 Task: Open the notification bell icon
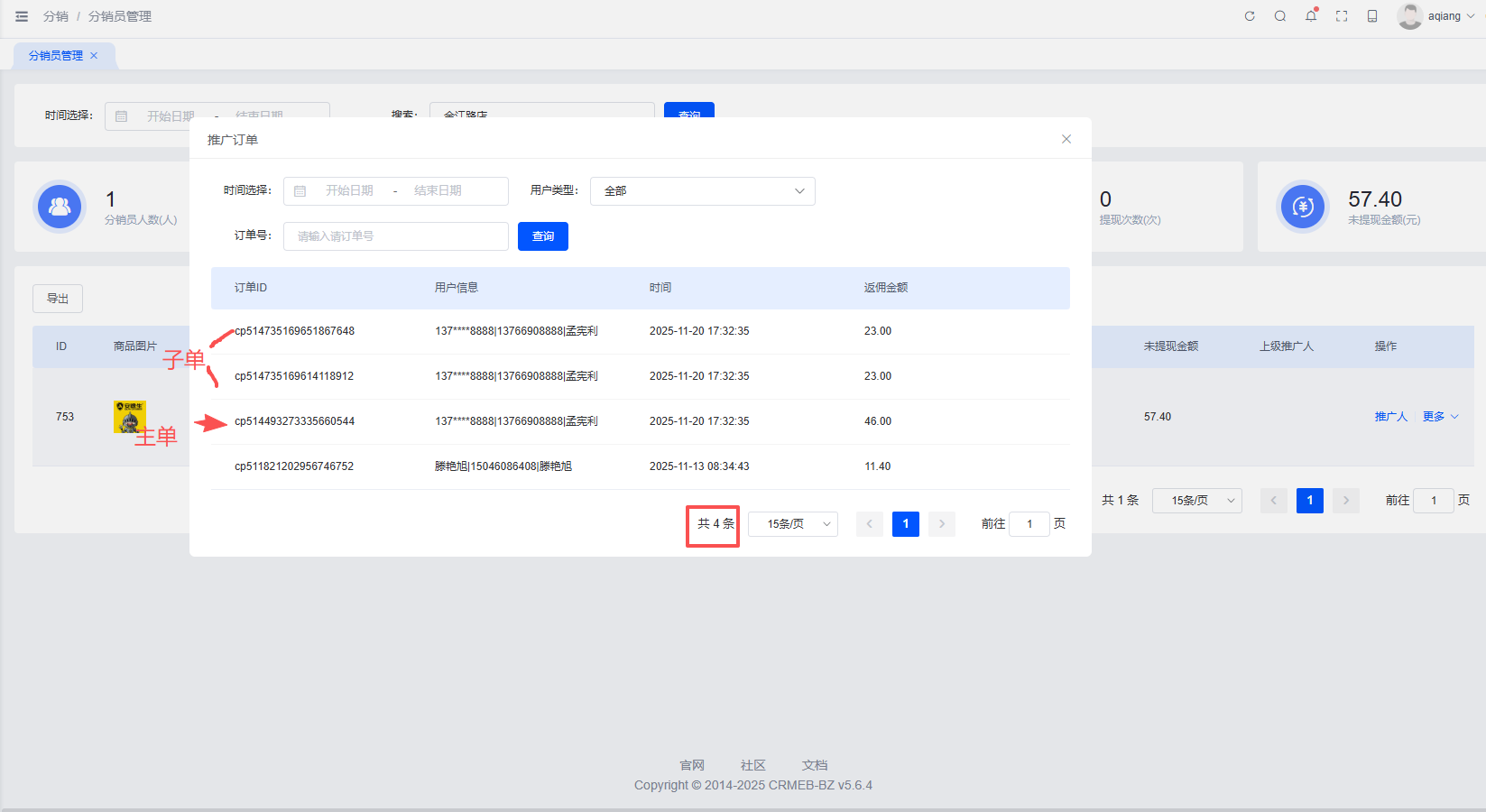tap(1311, 16)
